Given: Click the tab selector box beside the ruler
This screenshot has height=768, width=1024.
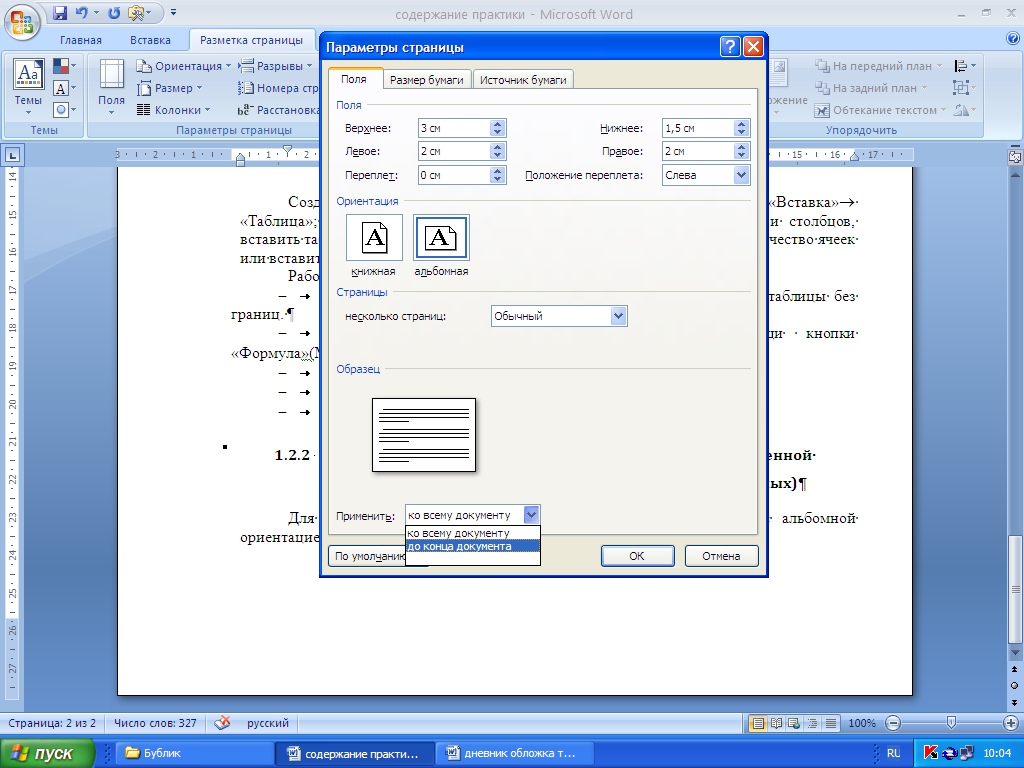Looking at the screenshot, I should (13, 155).
